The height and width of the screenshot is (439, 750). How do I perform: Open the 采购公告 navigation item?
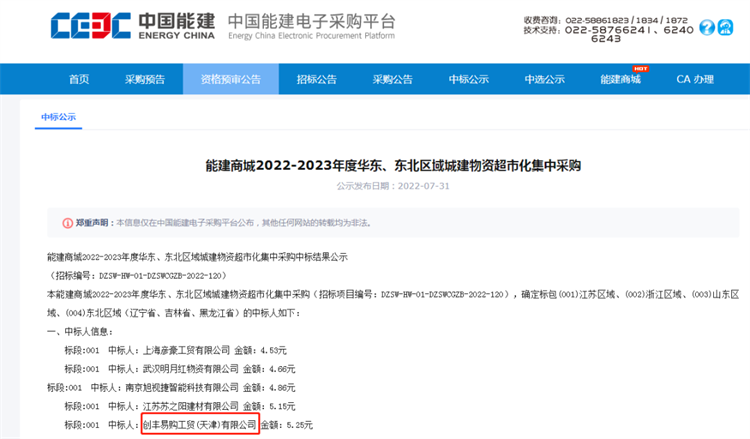pyautogui.click(x=392, y=79)
